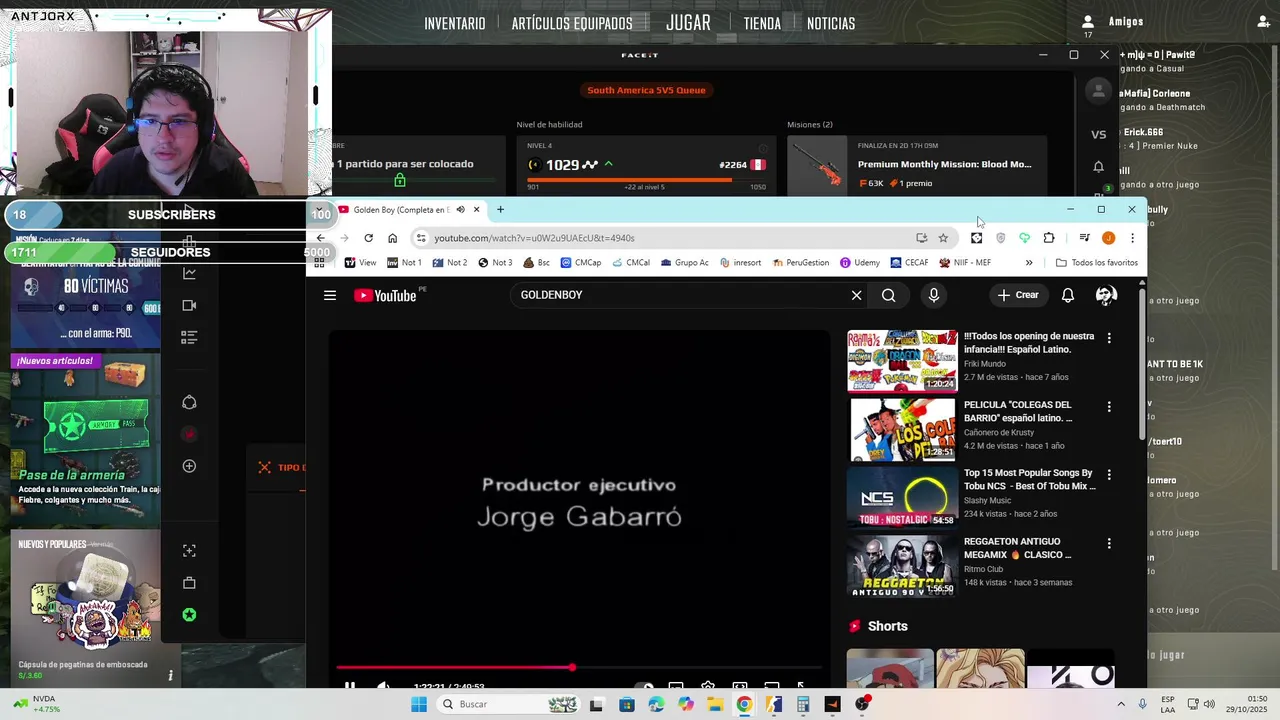1280x720 pixels.
Task: Click the YouTube search magnifier button
Action: point(888,295)
